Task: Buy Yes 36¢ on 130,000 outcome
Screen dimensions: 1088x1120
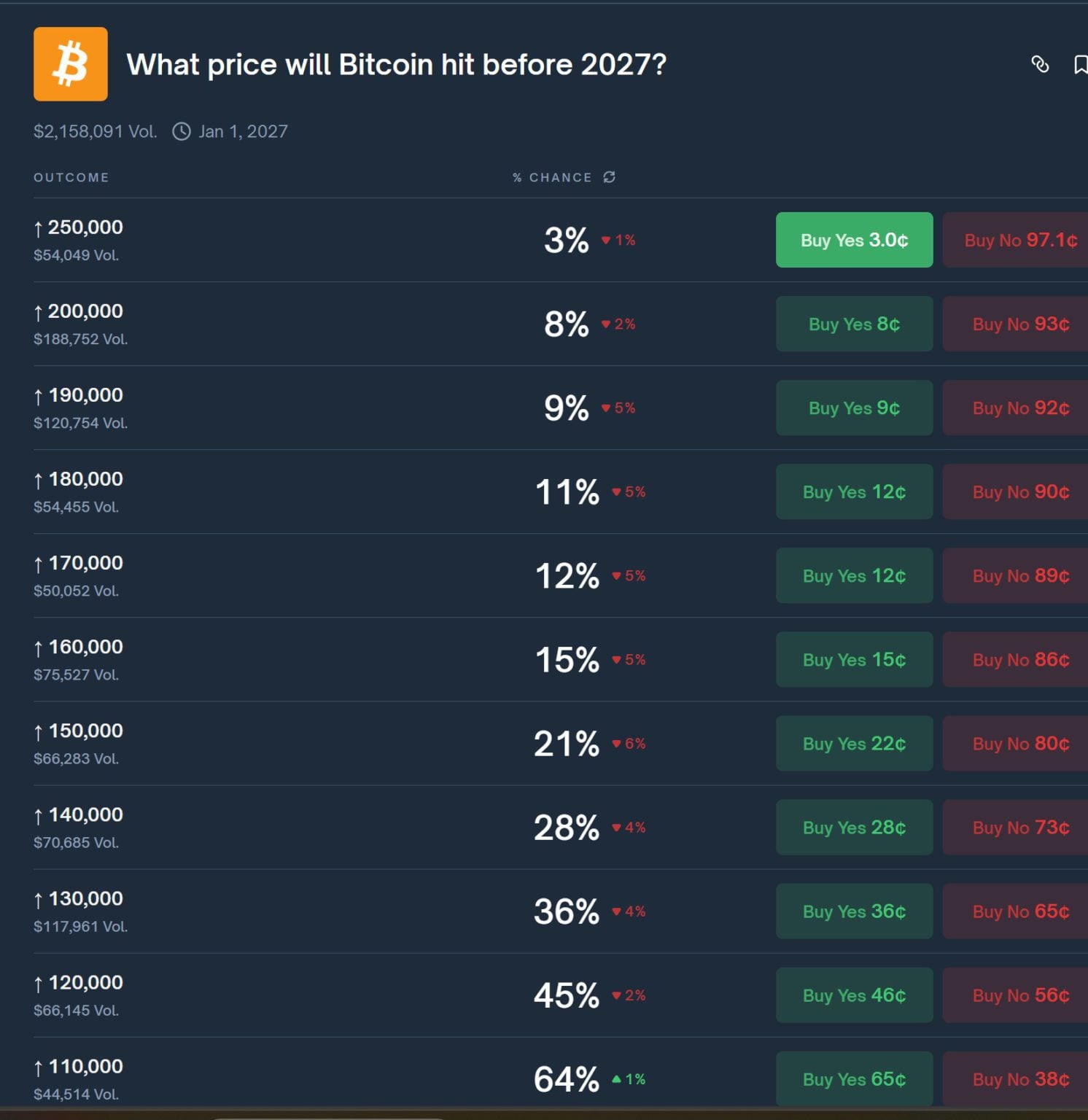Action: pyautogui.click(x=854, y=911)
